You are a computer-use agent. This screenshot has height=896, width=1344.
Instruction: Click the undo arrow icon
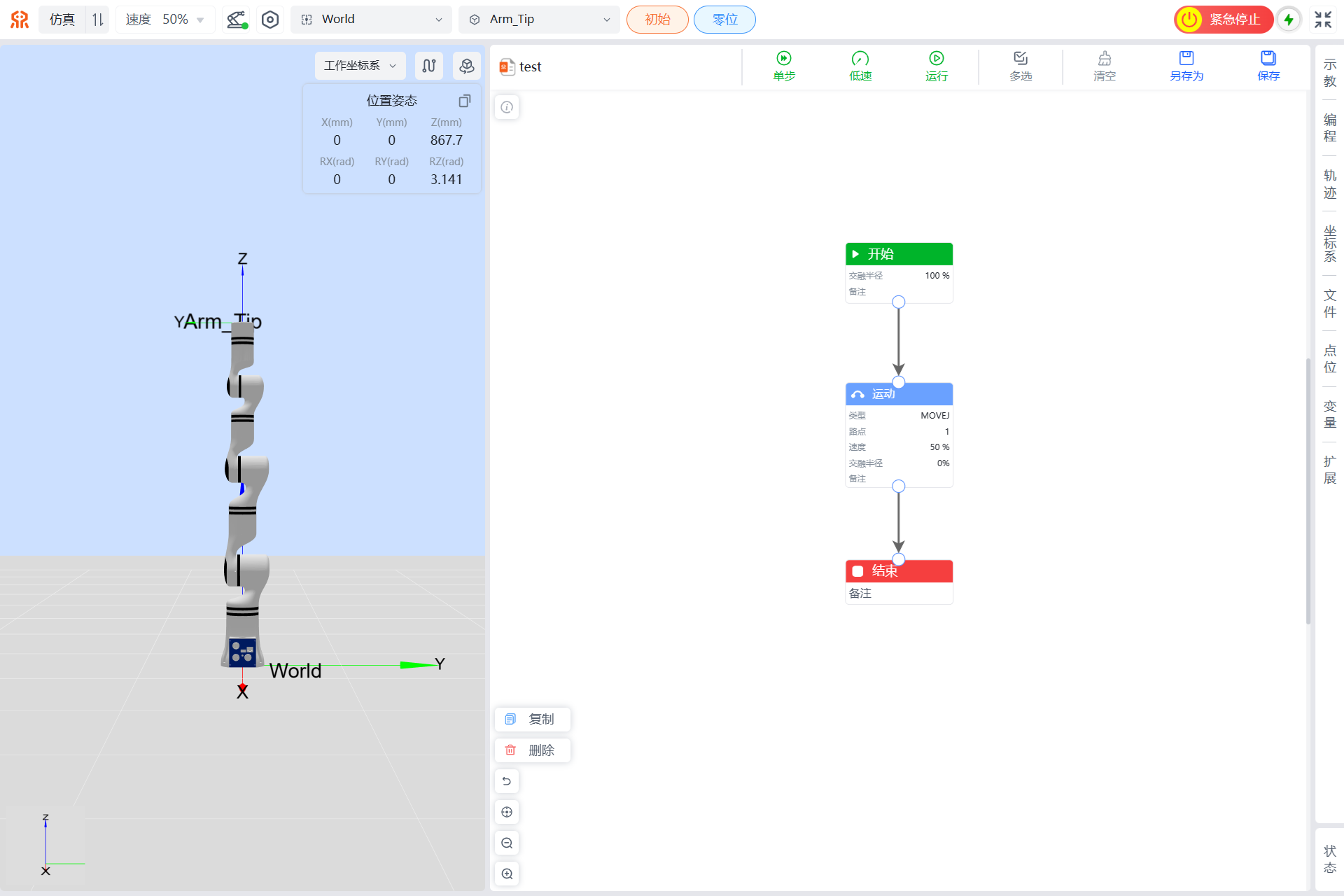point(507,781)
